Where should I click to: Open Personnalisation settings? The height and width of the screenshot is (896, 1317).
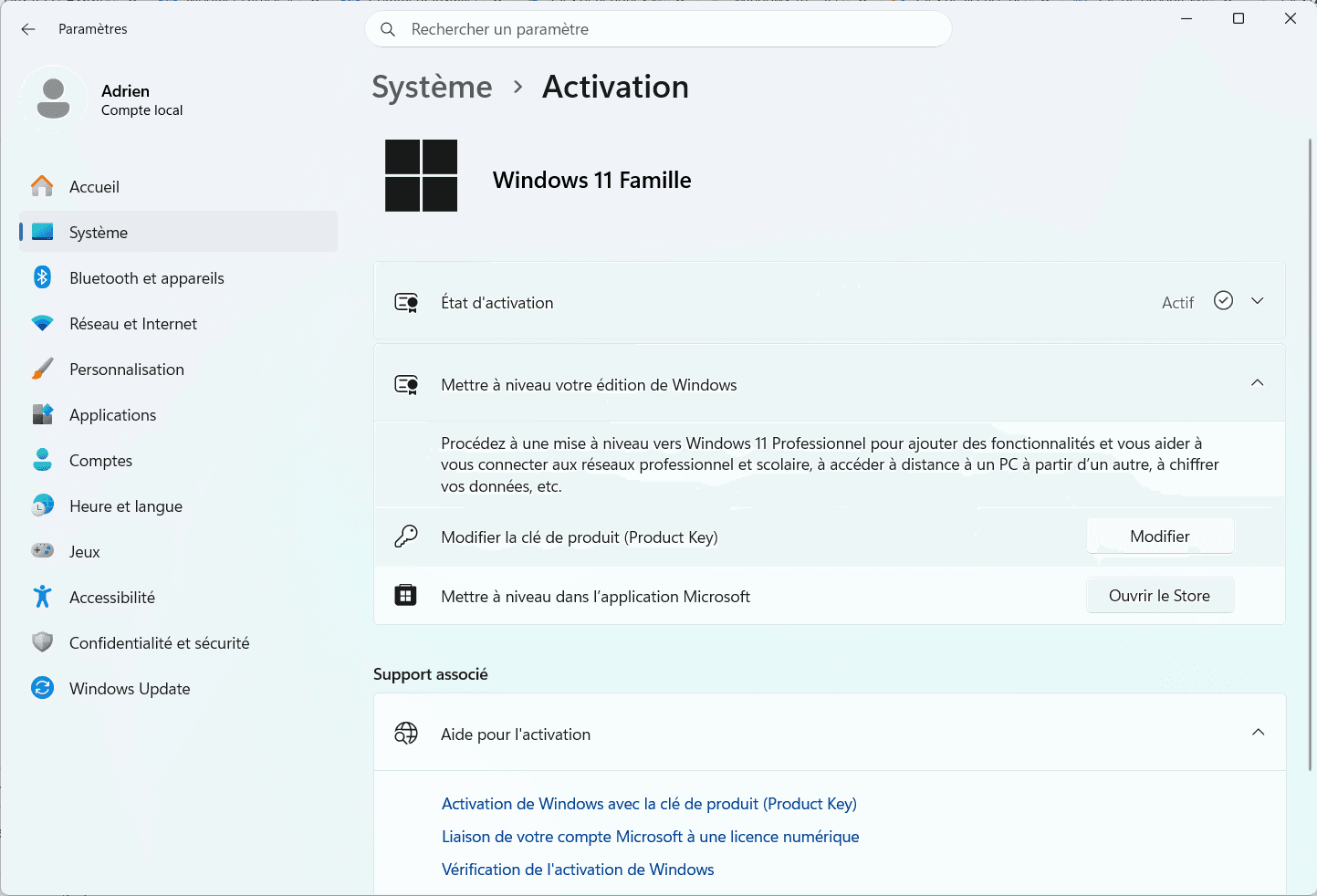tap(178, 369)
